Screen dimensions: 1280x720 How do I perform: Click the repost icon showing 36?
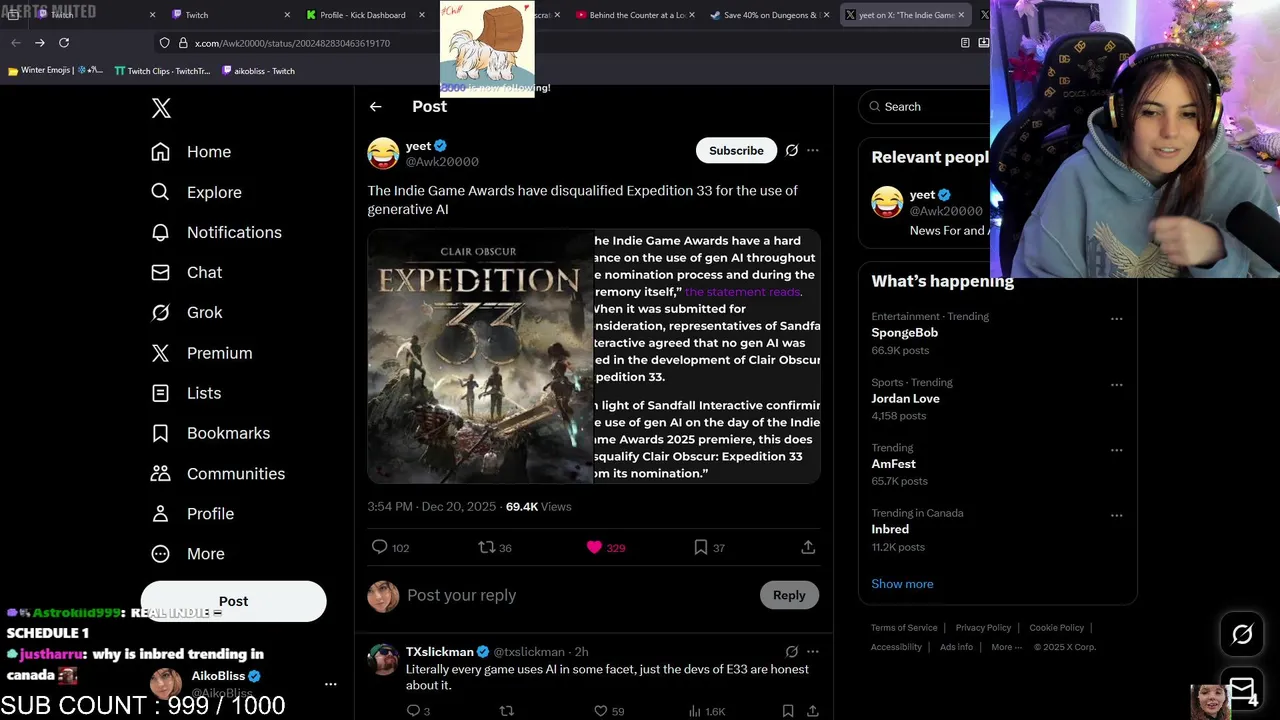click(x=487, y=547)
